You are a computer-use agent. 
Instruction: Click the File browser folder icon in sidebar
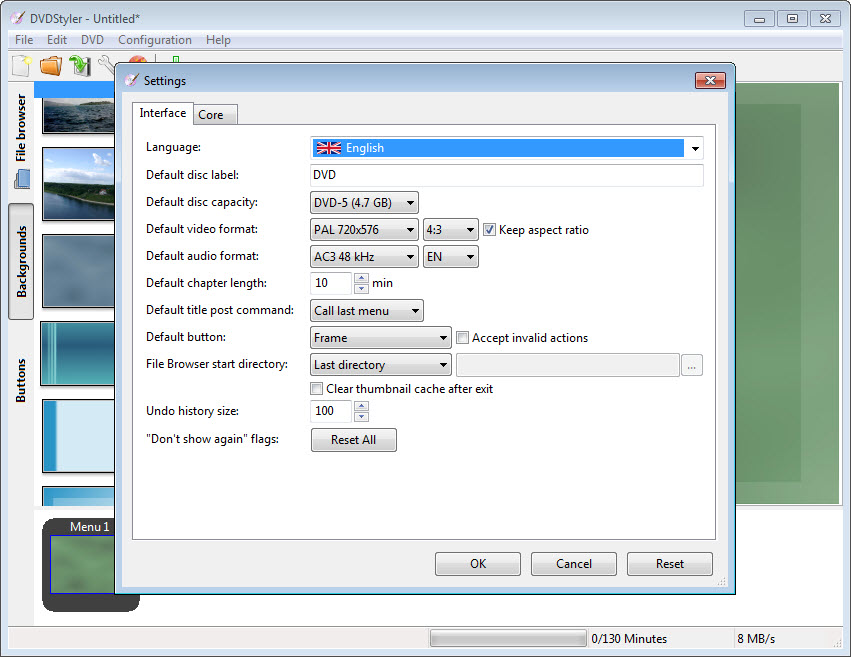point(22,178)
